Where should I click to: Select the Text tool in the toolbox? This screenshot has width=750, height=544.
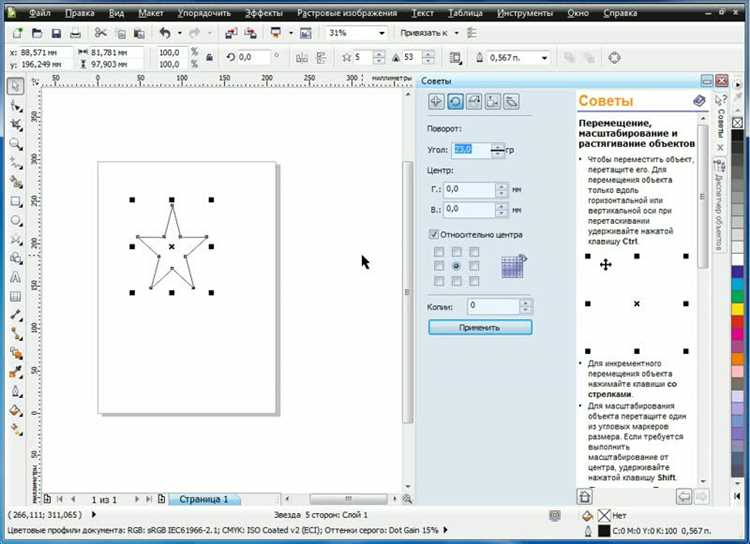point(16,278)
